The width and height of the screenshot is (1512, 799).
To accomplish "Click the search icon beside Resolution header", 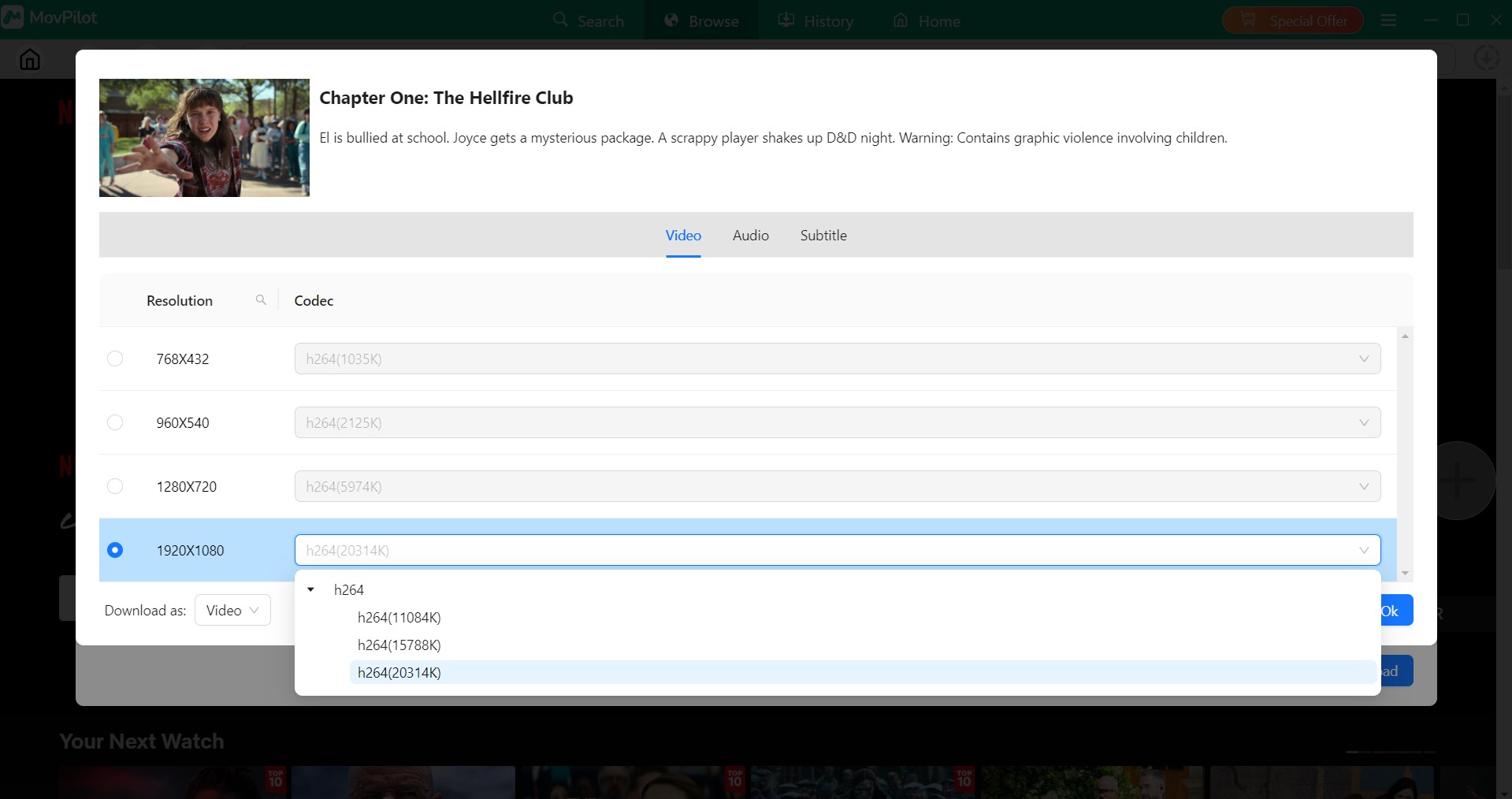I will click(x=261, y=299).
